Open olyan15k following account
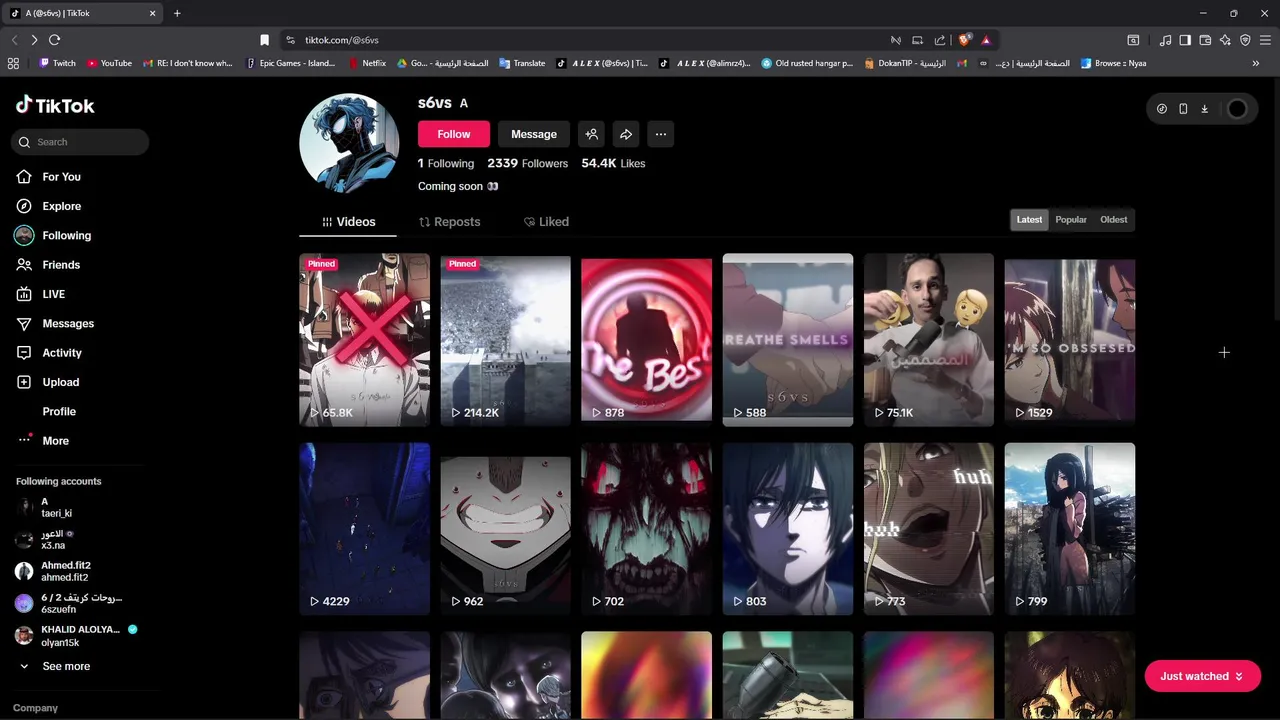This screenshot has width=1280, height=720. pos(76,636)
